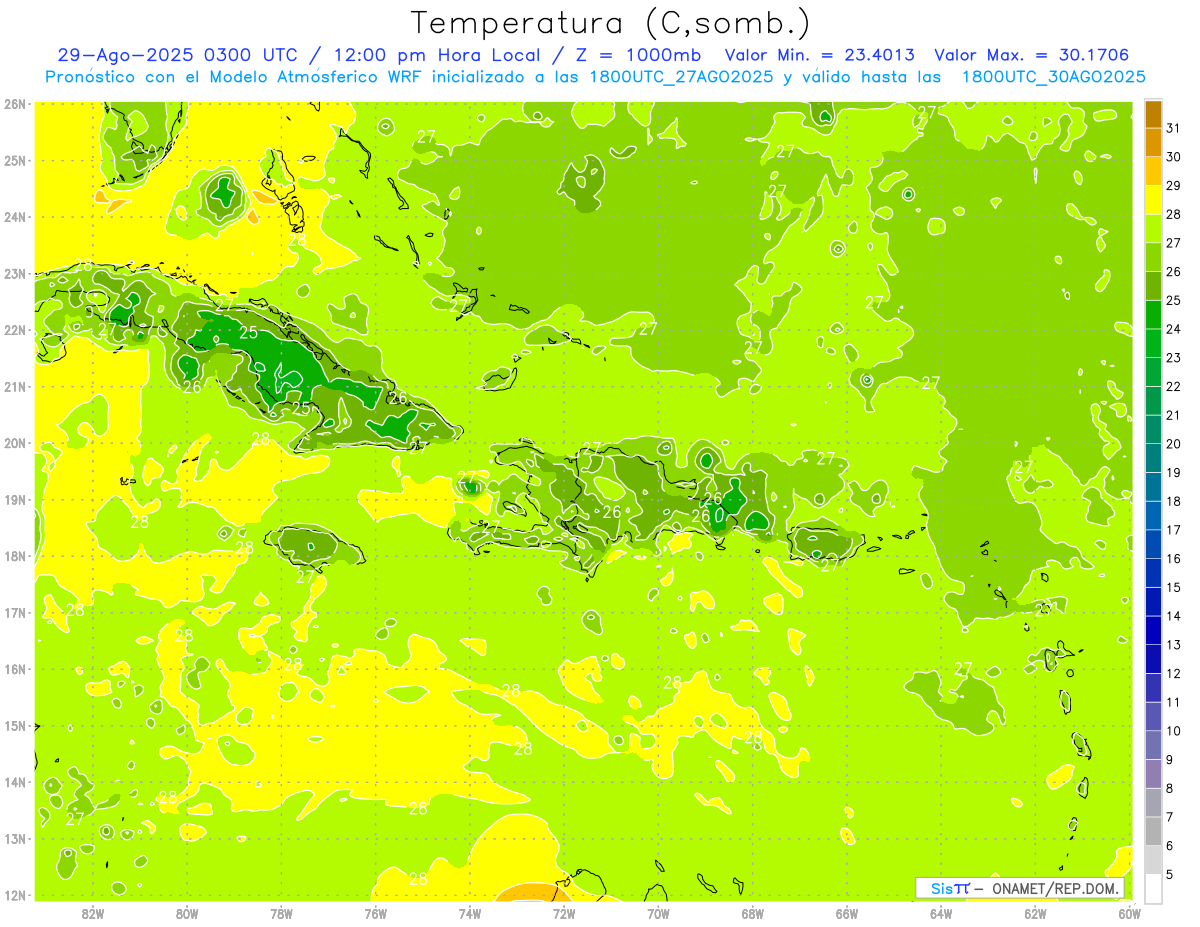Click the "Valor Max. = 30.1706" value
The height and width of the screenshot is (927, 1200).
(x=1031, y=55)
